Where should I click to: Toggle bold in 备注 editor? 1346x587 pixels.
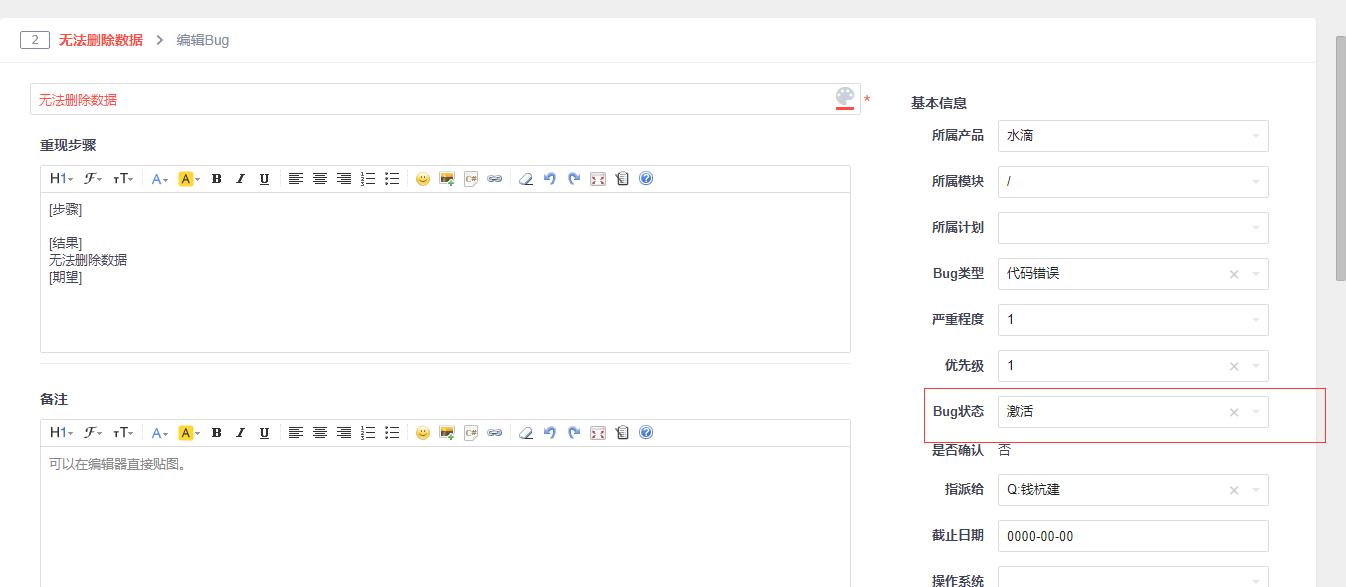[x=216, y=433]
